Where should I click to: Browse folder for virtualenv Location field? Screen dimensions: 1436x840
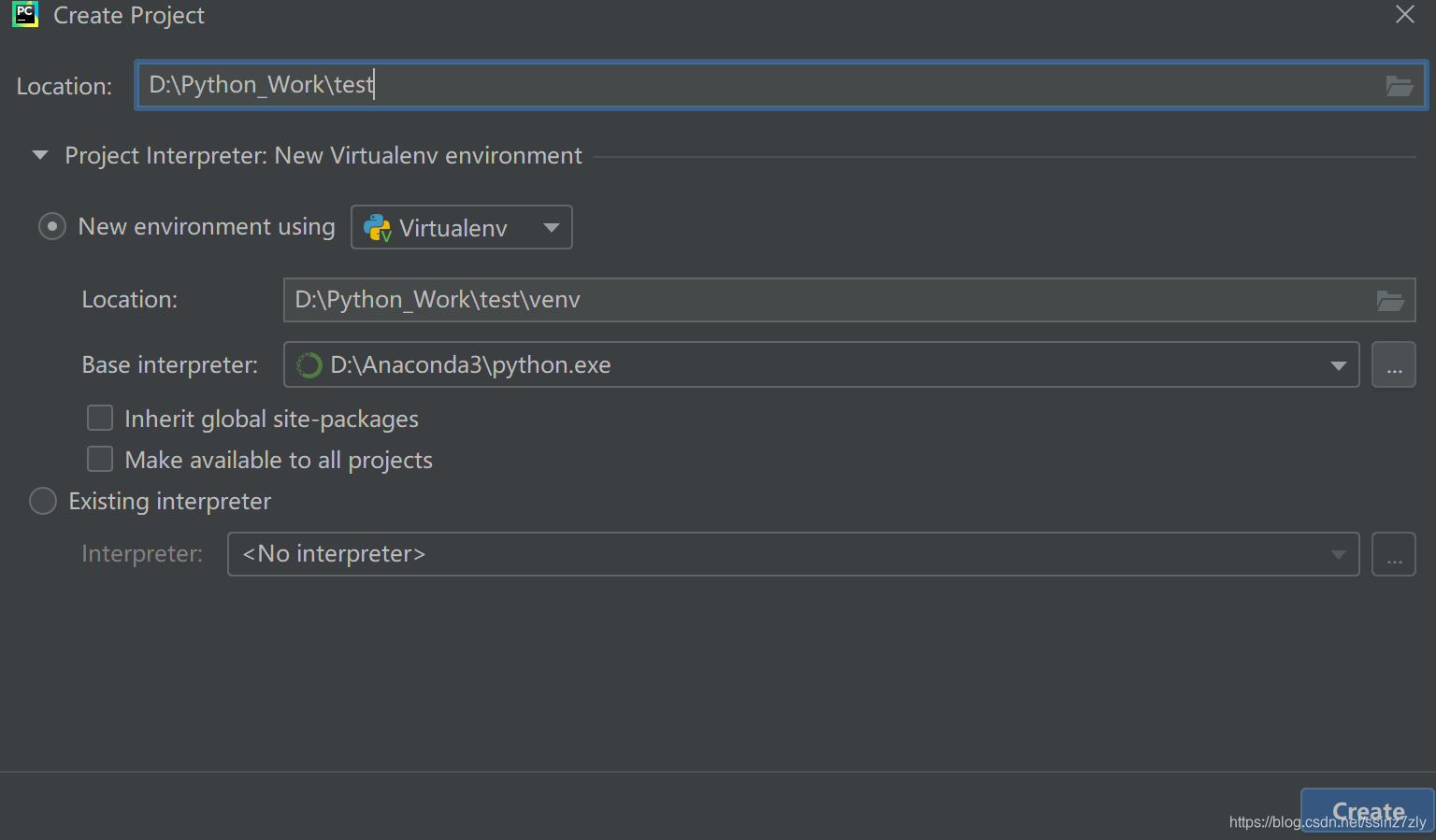point(1390,300)
